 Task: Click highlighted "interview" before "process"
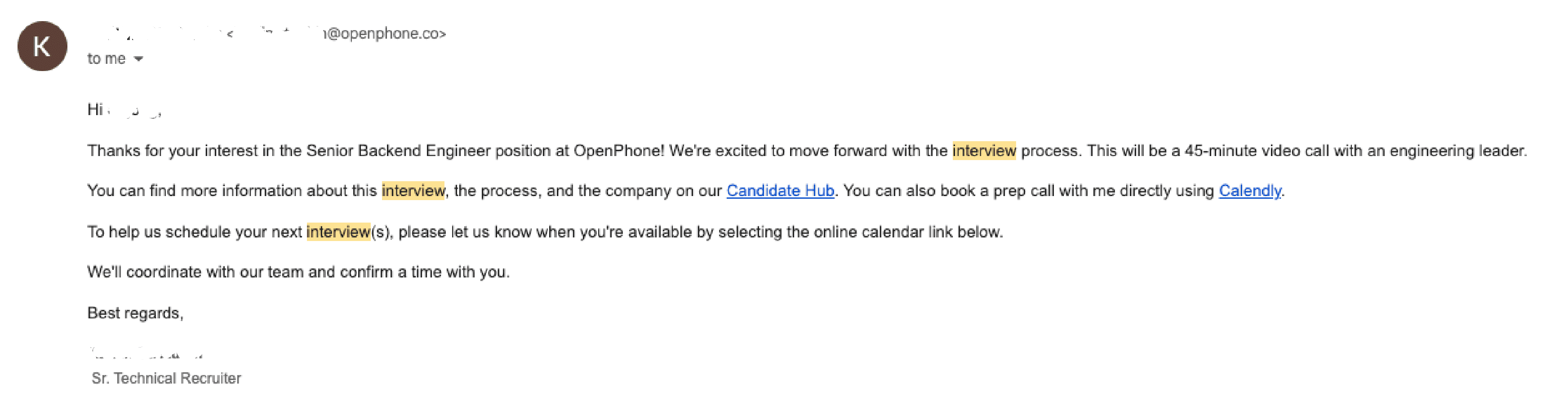click(x=984, y=150)
